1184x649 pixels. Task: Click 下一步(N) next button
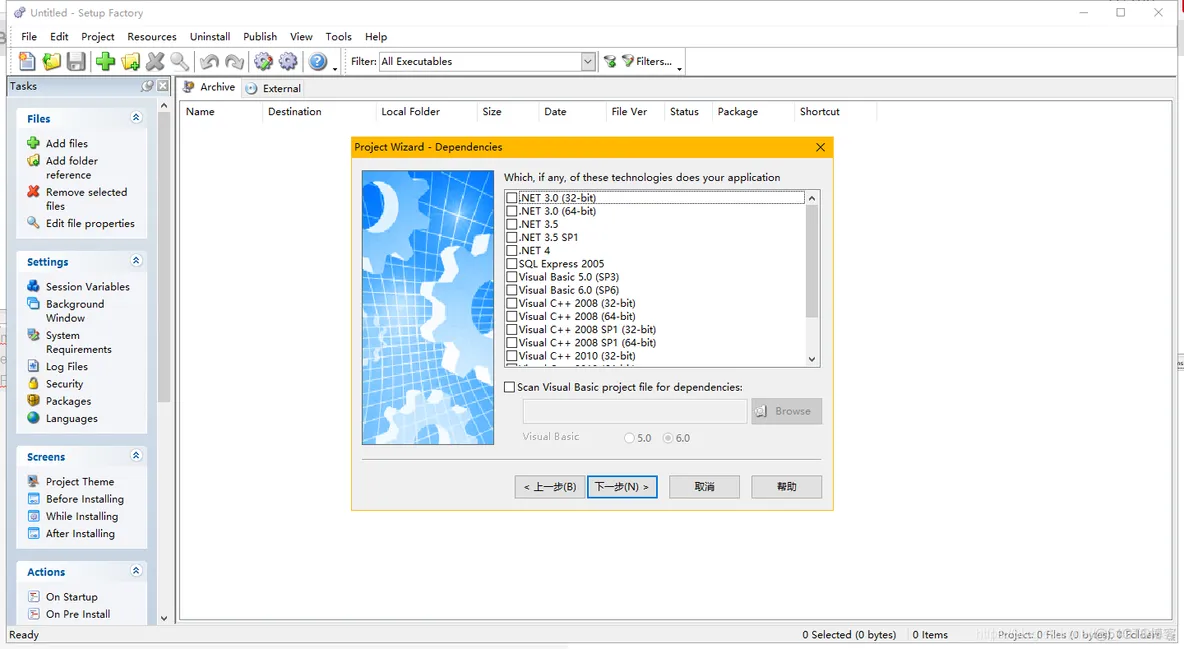pyautogui.click(x=622, y=487)
